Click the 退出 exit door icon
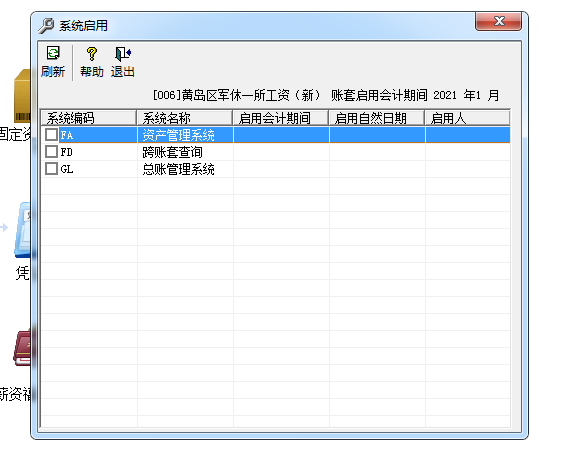 coord(123,54)
